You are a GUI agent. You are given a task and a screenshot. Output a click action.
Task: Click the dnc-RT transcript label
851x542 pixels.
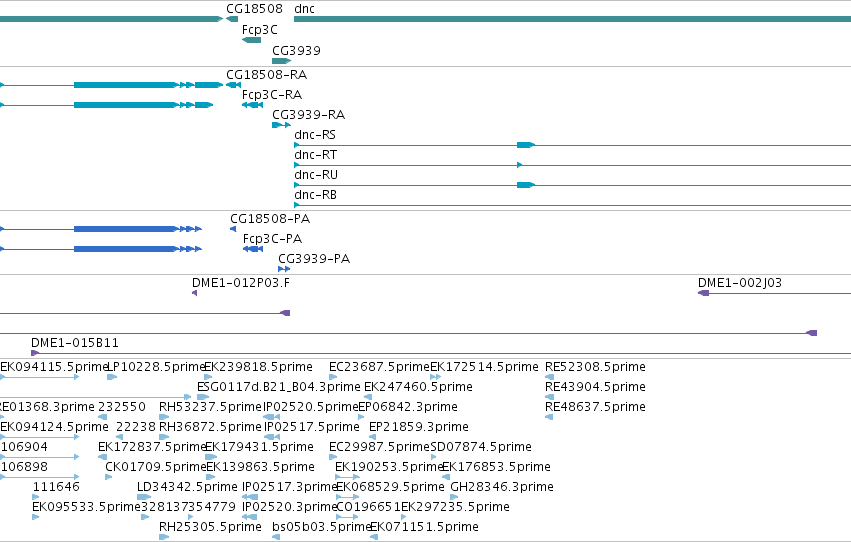click(315, 155)
